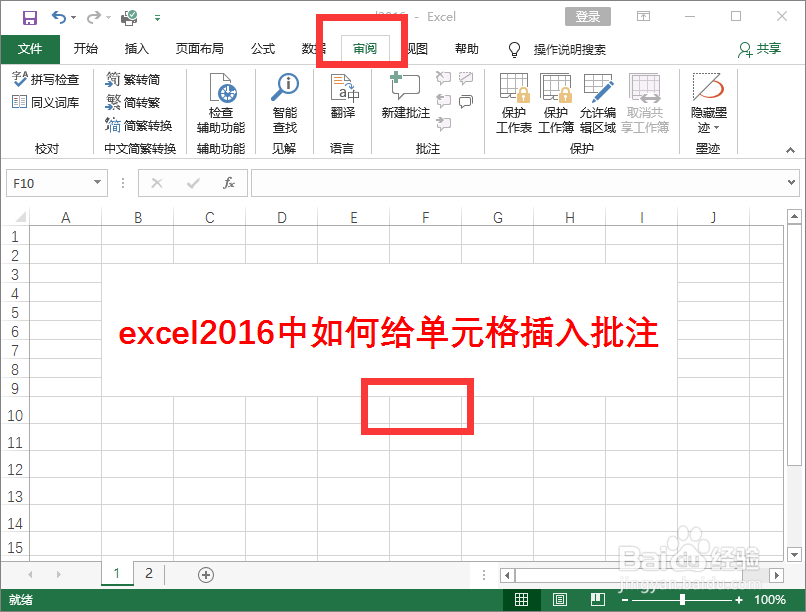Open 简繁转换 conversion dialog

point(138,125)
